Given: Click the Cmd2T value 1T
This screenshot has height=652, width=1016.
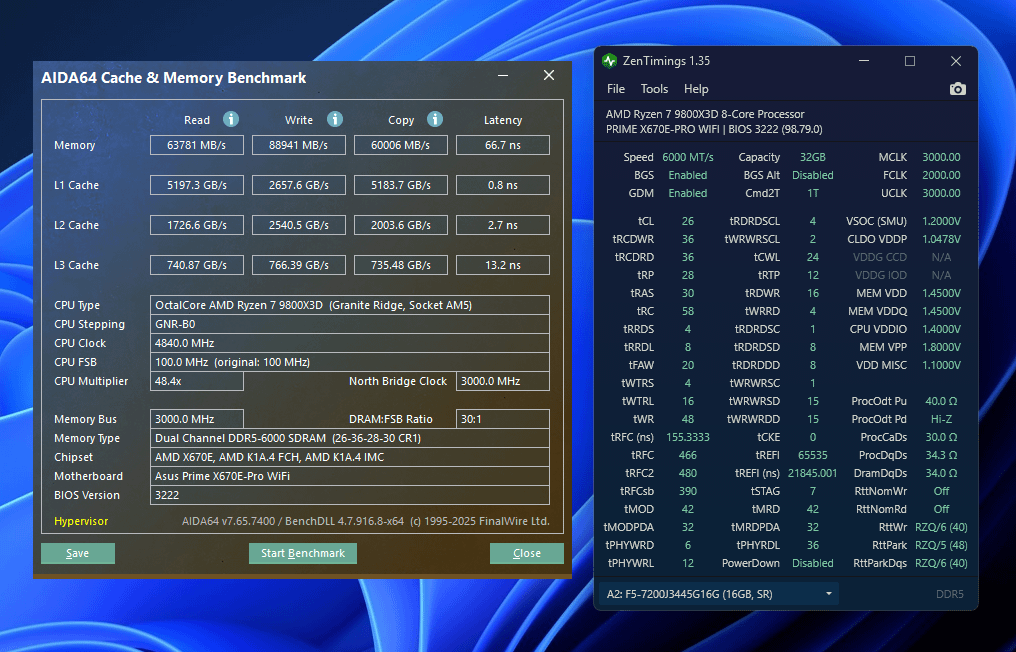Looking at the screenshot, I should 813,193.
